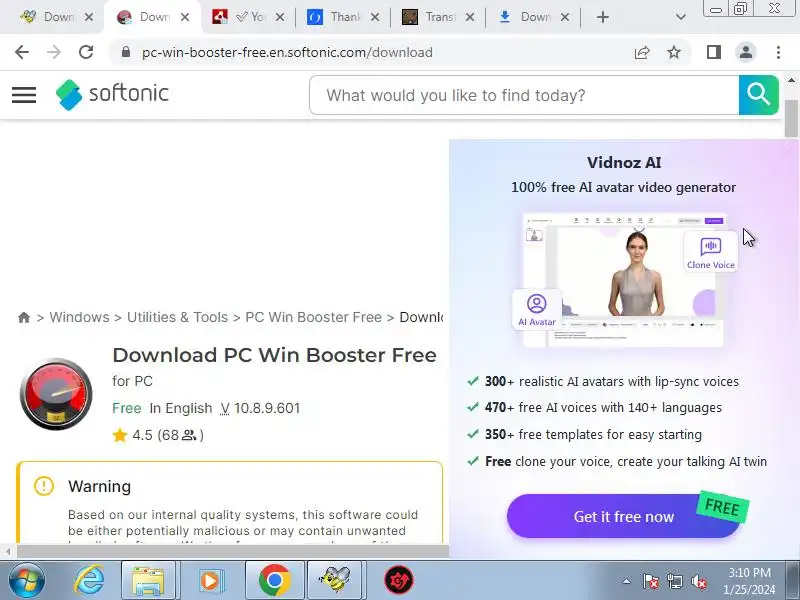Click the Chrome taskbar icon
Image resolution: width=800 pixels, height=600 pixels.
pyautogui.click(x=274, y=581)
